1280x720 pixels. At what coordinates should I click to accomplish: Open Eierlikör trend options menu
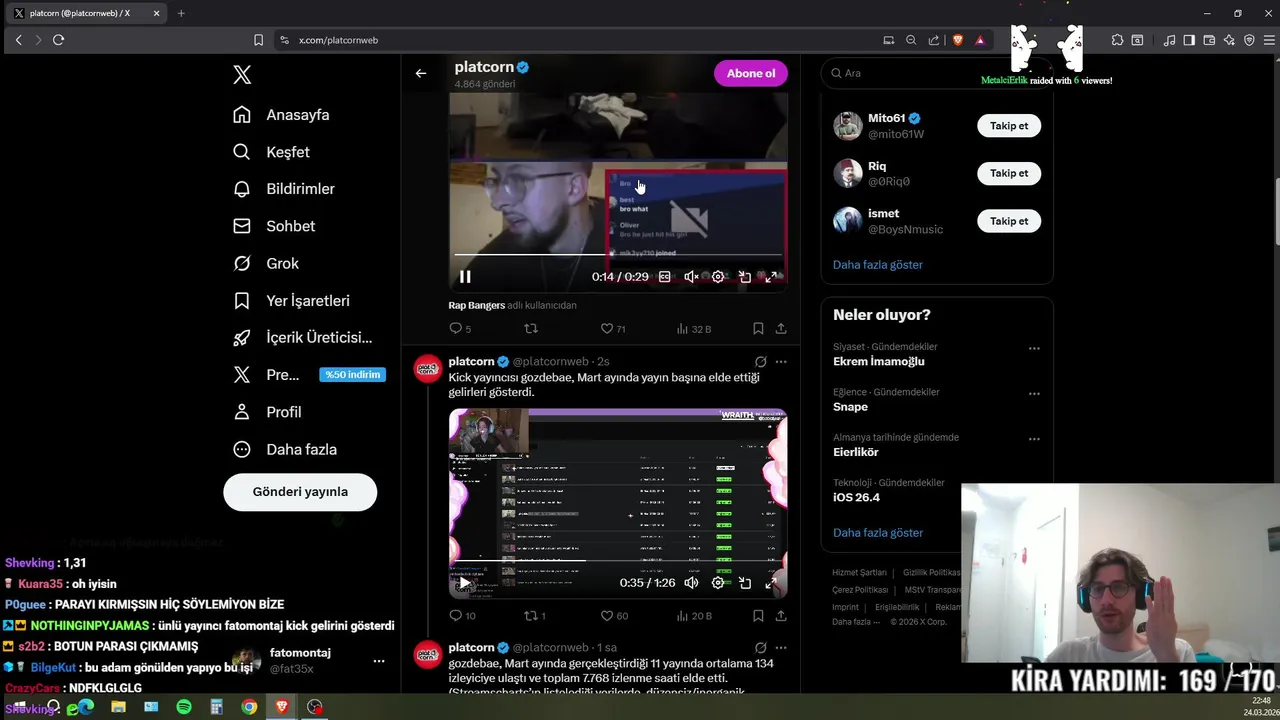[1034, 439]
